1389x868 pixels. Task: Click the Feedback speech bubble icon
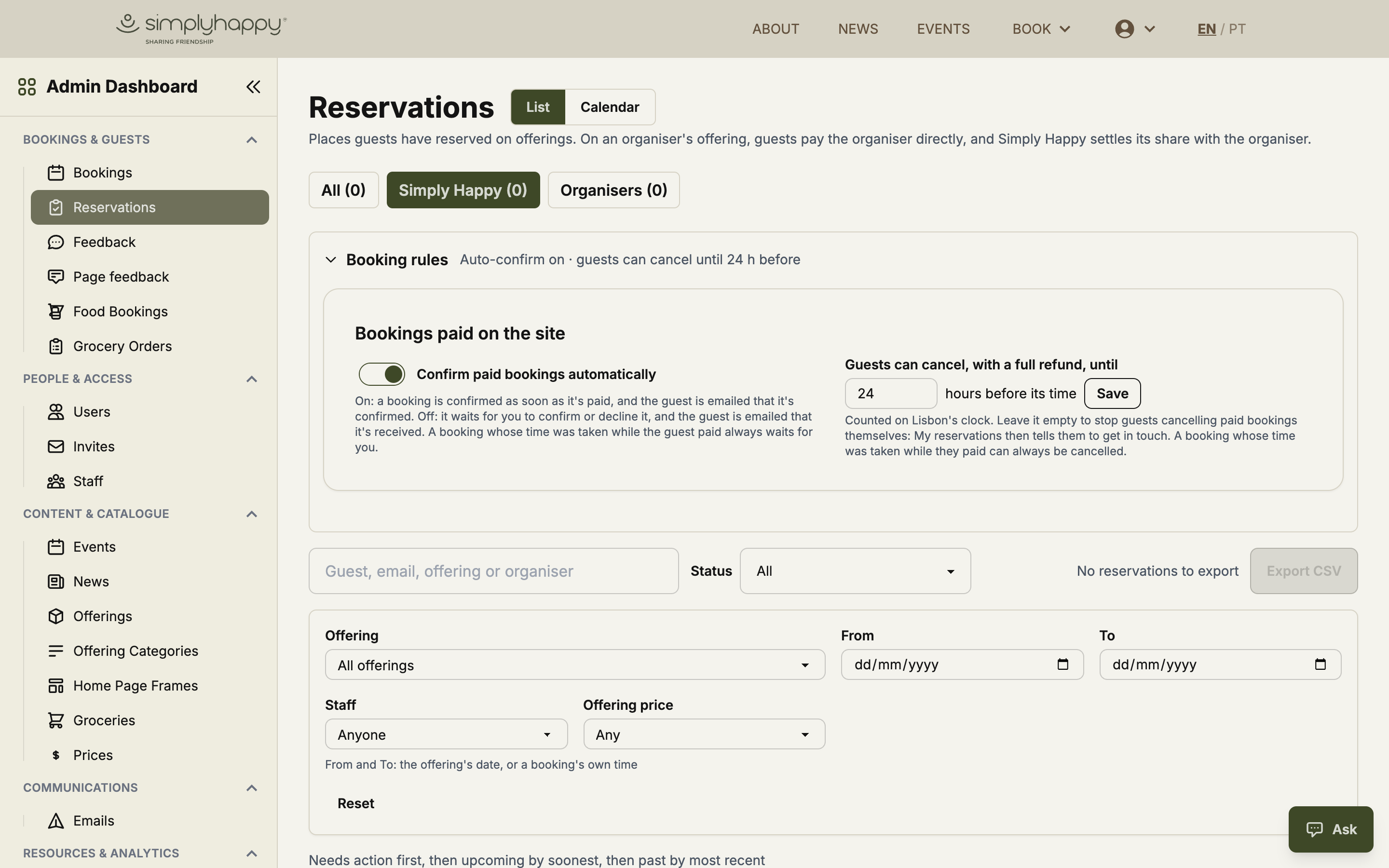click(x=55, y=242)
